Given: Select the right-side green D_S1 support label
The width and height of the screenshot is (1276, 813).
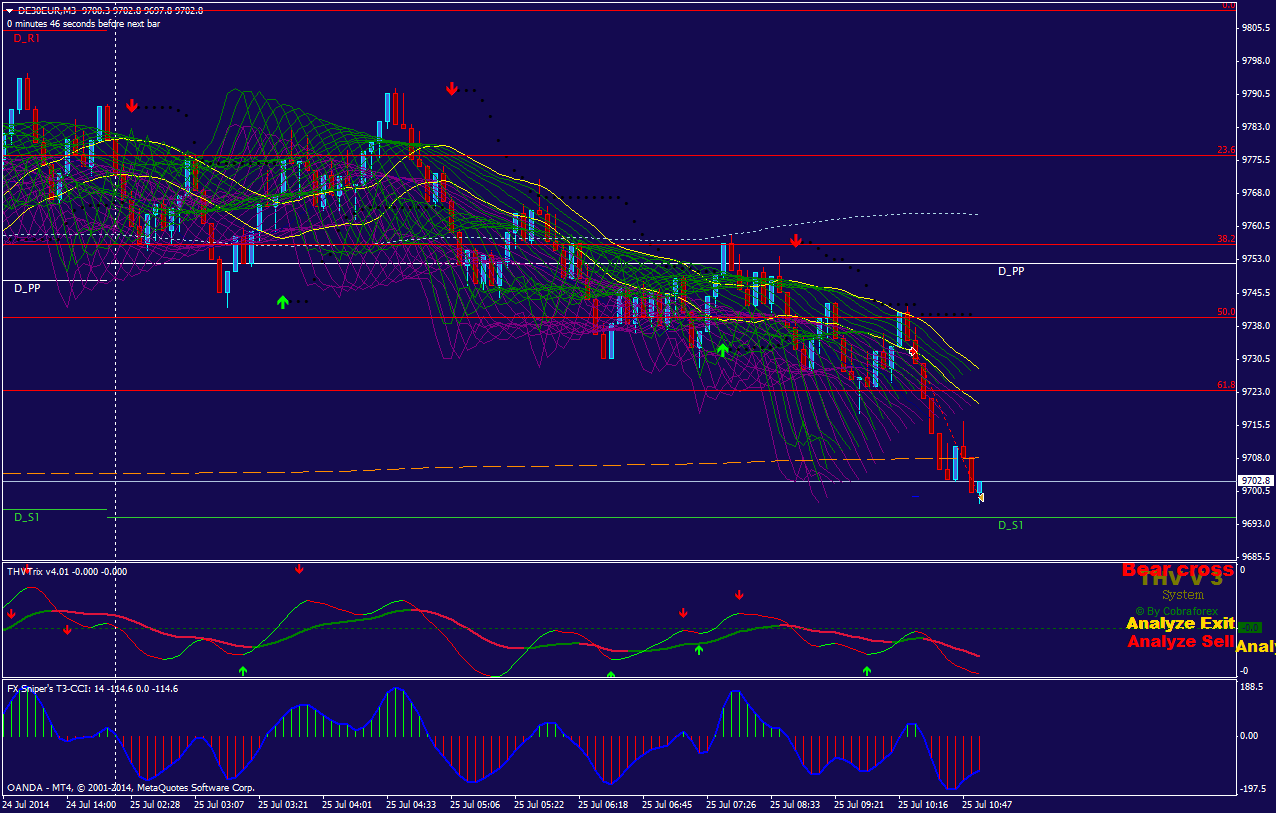Looking at the screenshot, I should click(x=1011, y=525).
